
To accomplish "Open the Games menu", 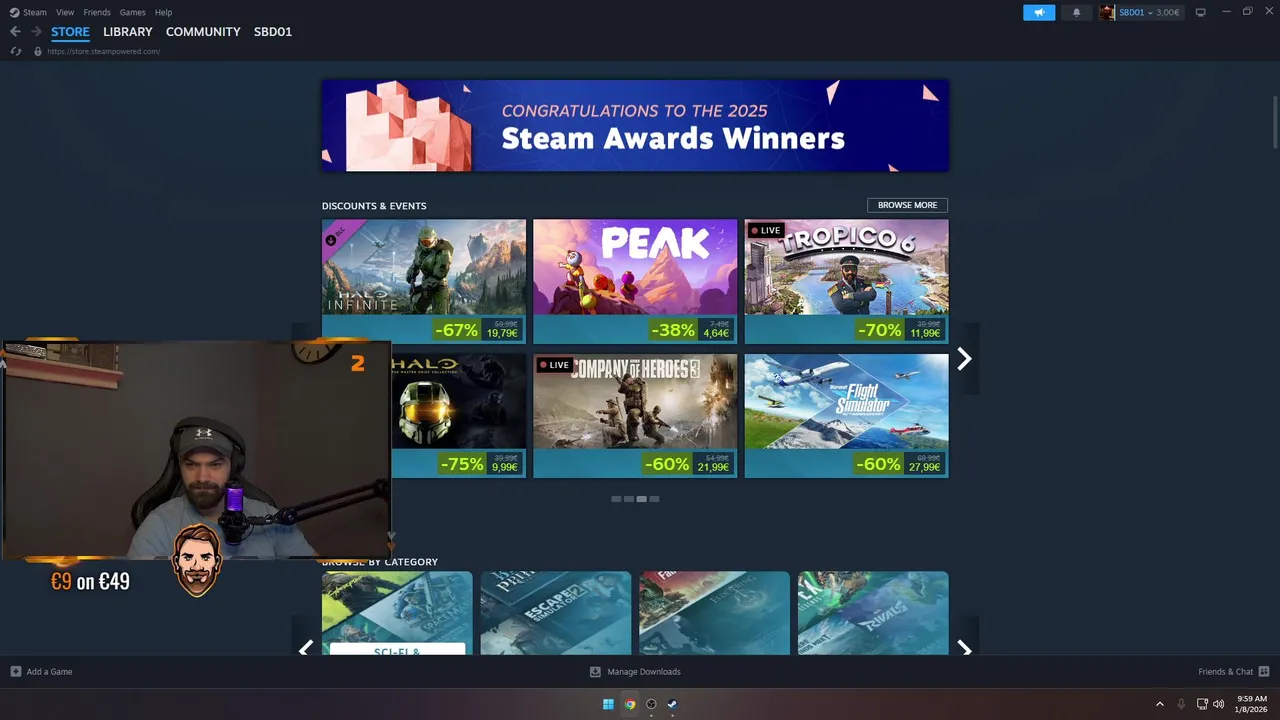I will click(x=132, y=12).
